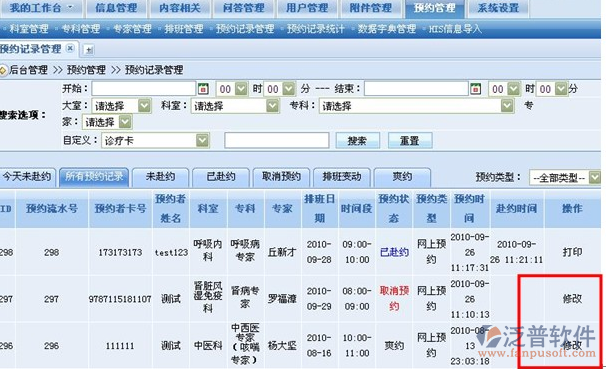Close the 预约记录管理 tab with its x icon
This screenshot has height=369, width=606.
point(70,48)
